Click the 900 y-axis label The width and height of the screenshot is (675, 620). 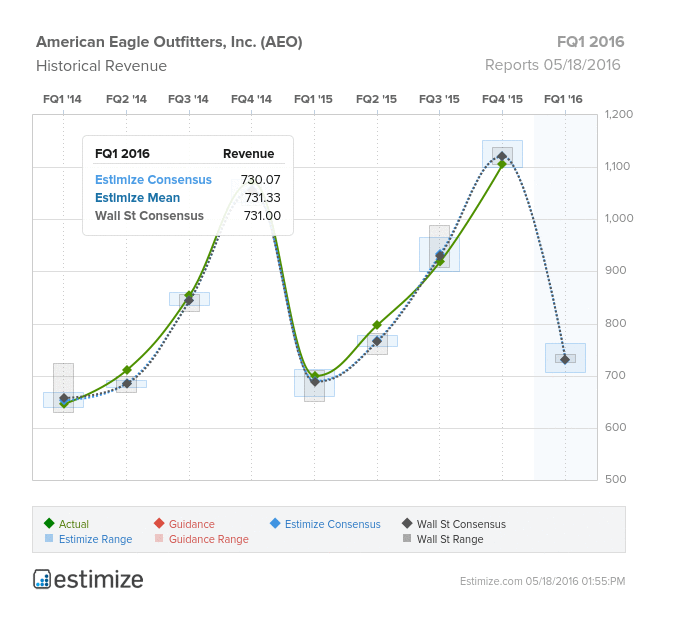coord(616,270)
